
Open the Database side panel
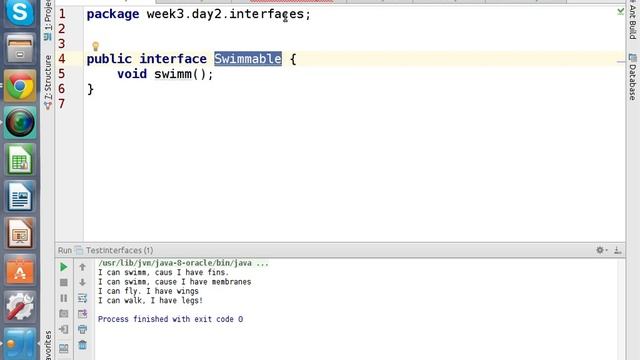click(x=633, y=78)
